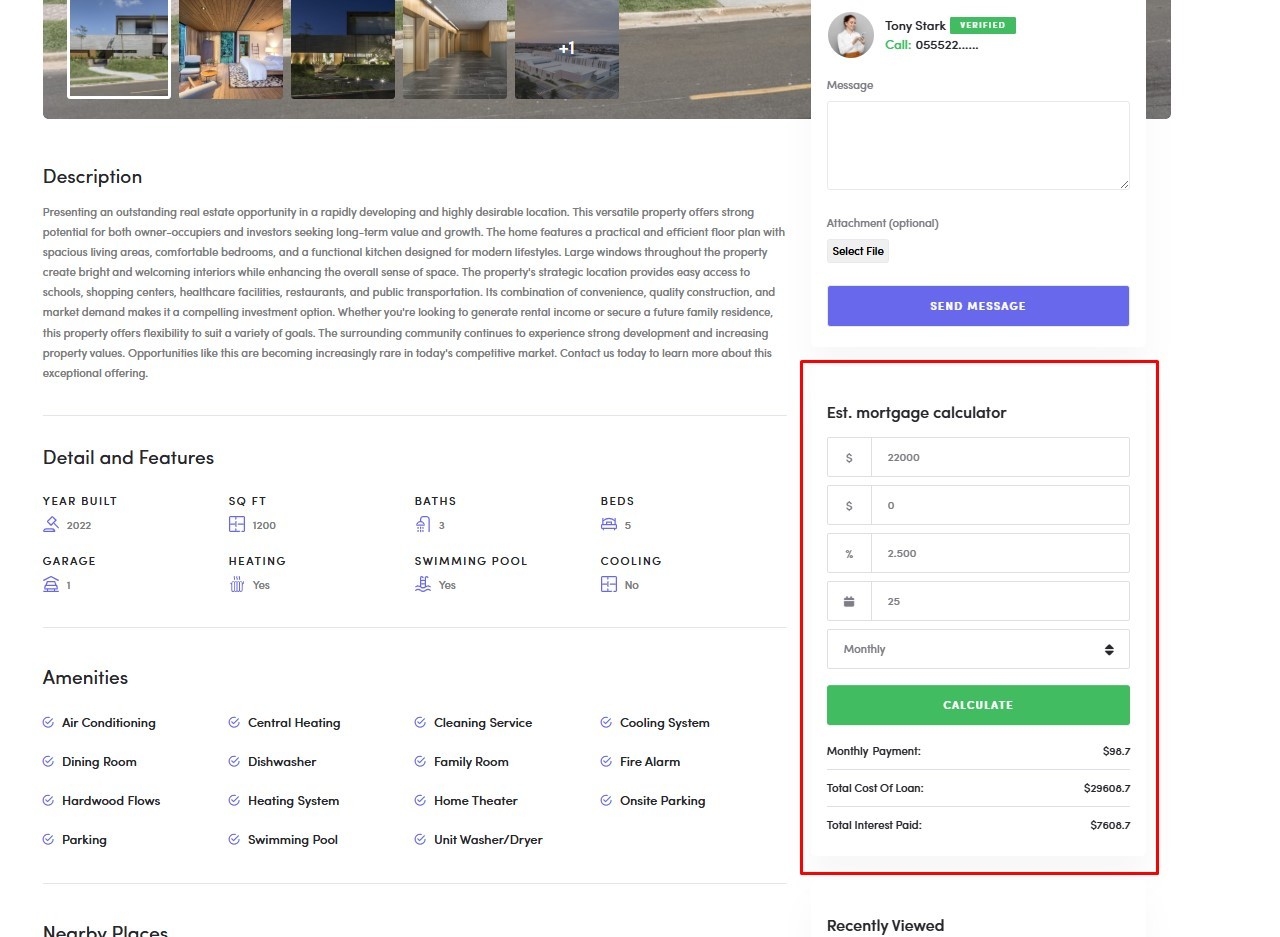Image resolution: width=1280 pixels, height=937 pixels.
Task: Click the Sq Ft floor plan icon
Action: pos(237,524)
